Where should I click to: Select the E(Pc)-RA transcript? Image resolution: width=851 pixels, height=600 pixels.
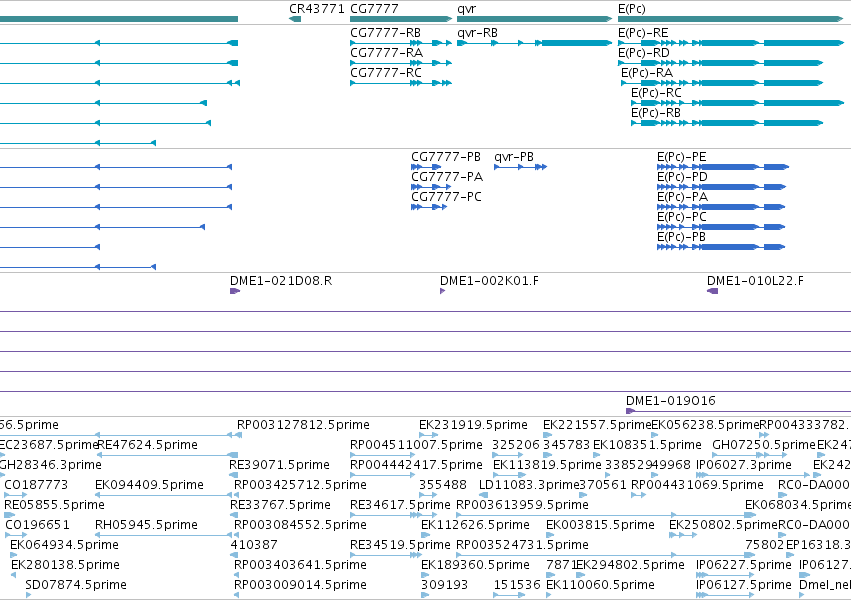click(x=722, y=83)
